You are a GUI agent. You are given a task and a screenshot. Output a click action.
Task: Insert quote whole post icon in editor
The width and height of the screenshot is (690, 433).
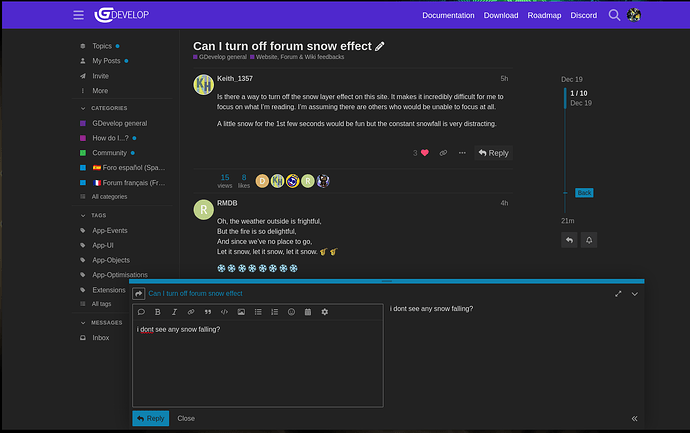coord(141,312)
